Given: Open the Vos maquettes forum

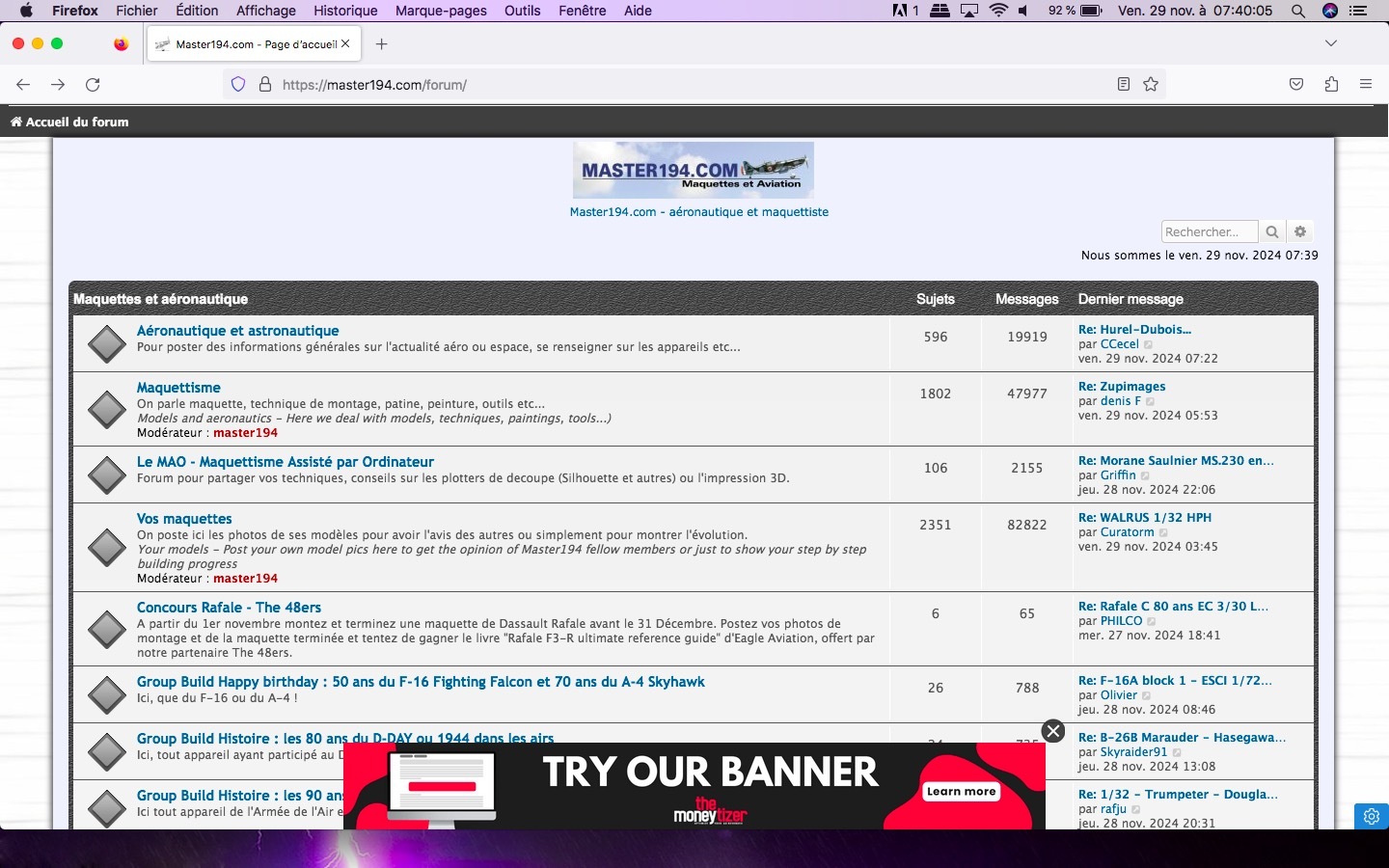Looking at the screenshot, I should (184, 519).
